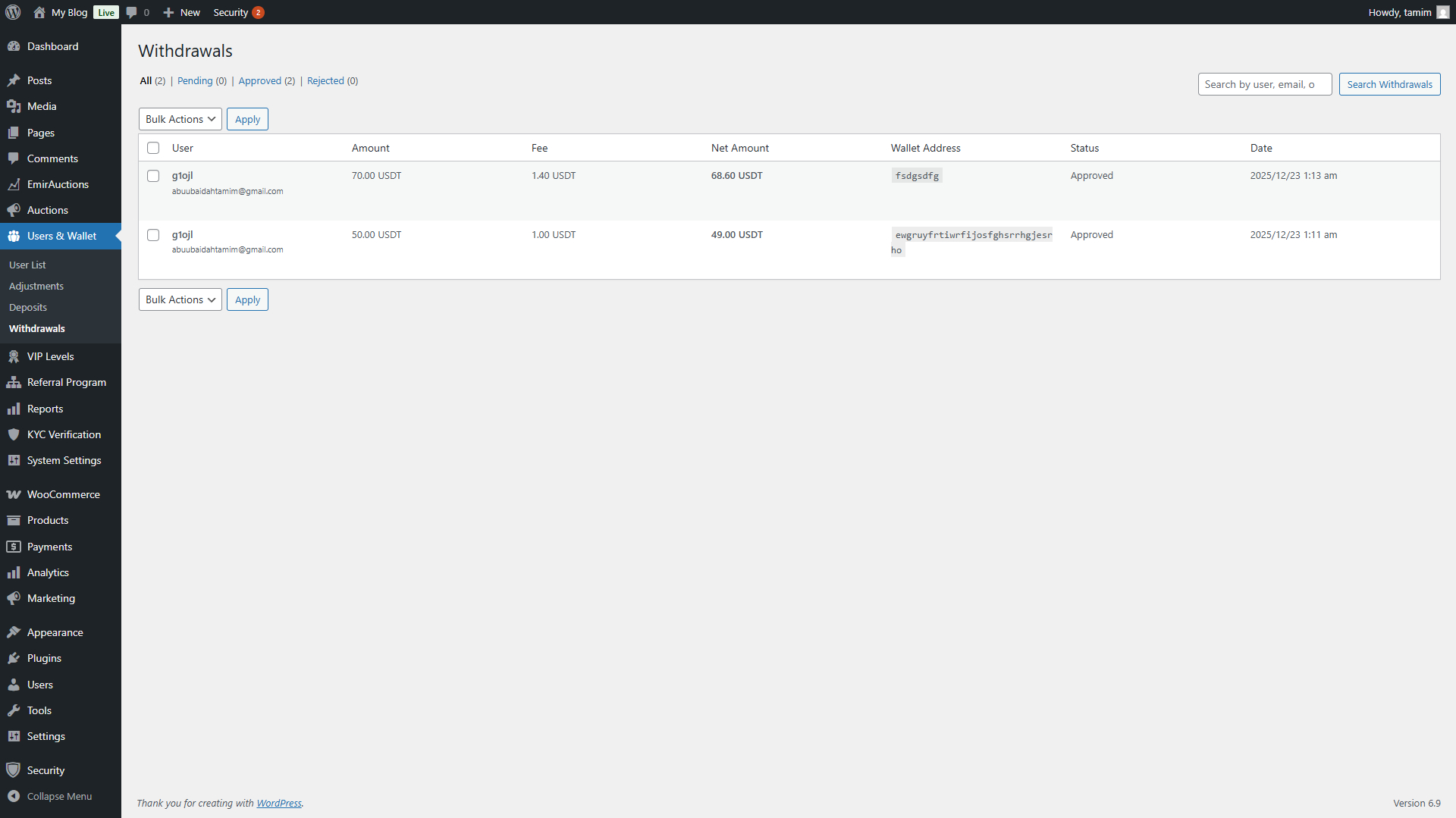Click the Reports bar chart icon
The image size is (1456, 818).
14,409
